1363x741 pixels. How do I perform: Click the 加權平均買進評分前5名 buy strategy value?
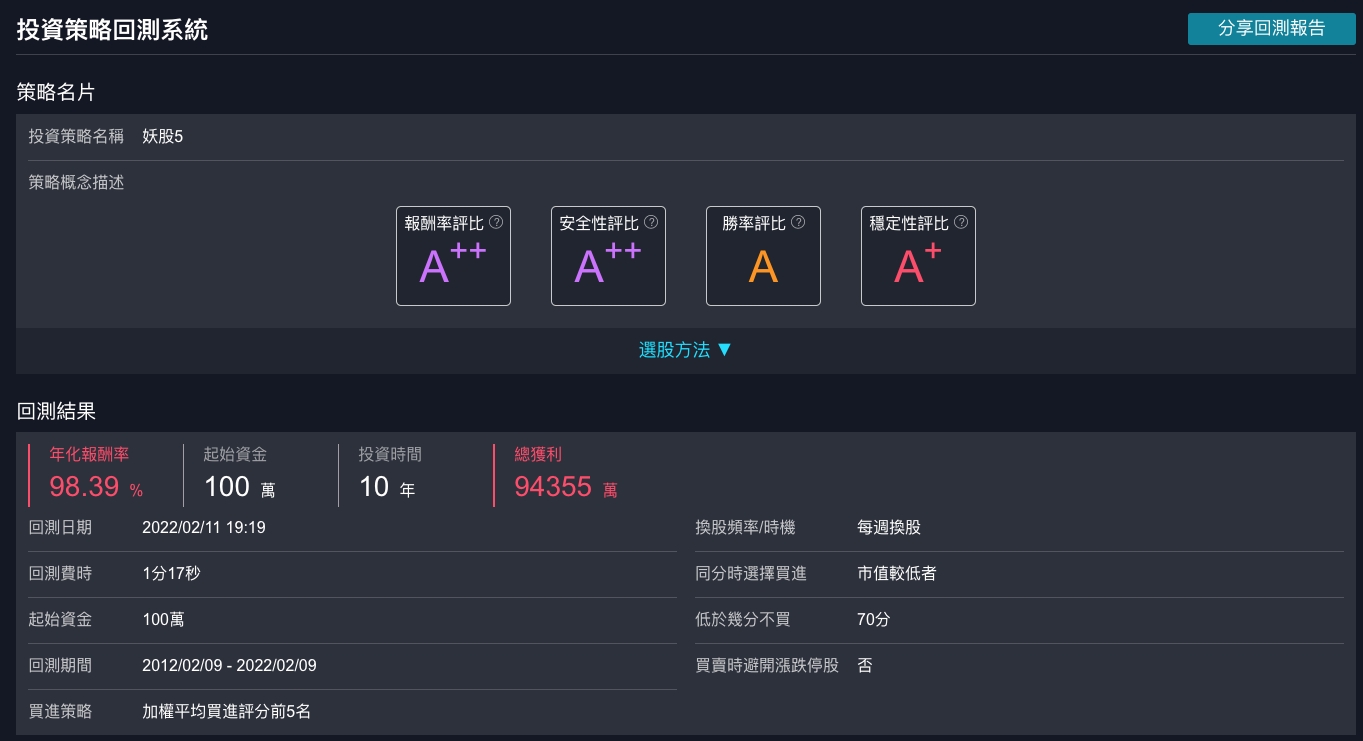226,712
